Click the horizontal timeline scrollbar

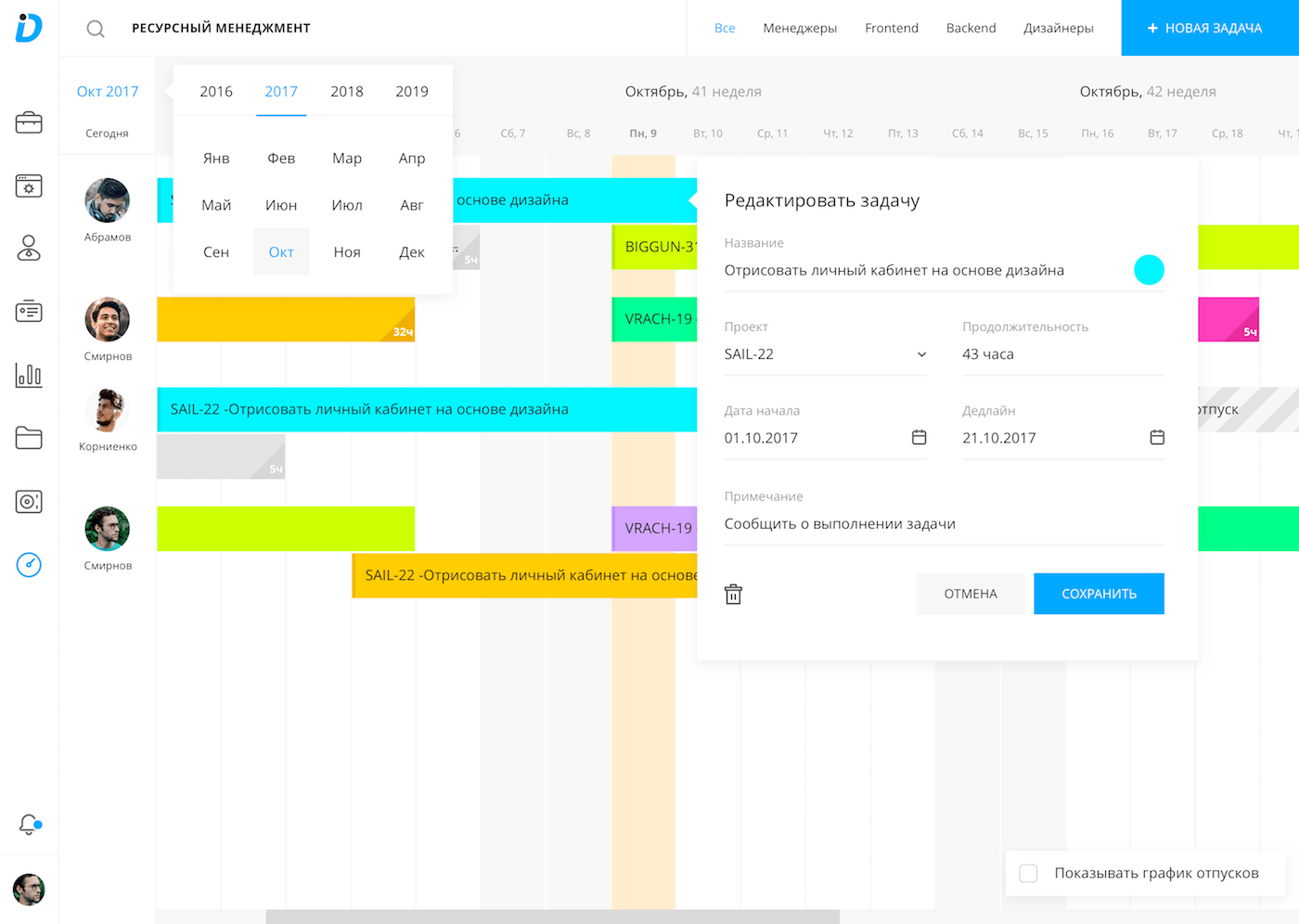(x=552, y=917)
